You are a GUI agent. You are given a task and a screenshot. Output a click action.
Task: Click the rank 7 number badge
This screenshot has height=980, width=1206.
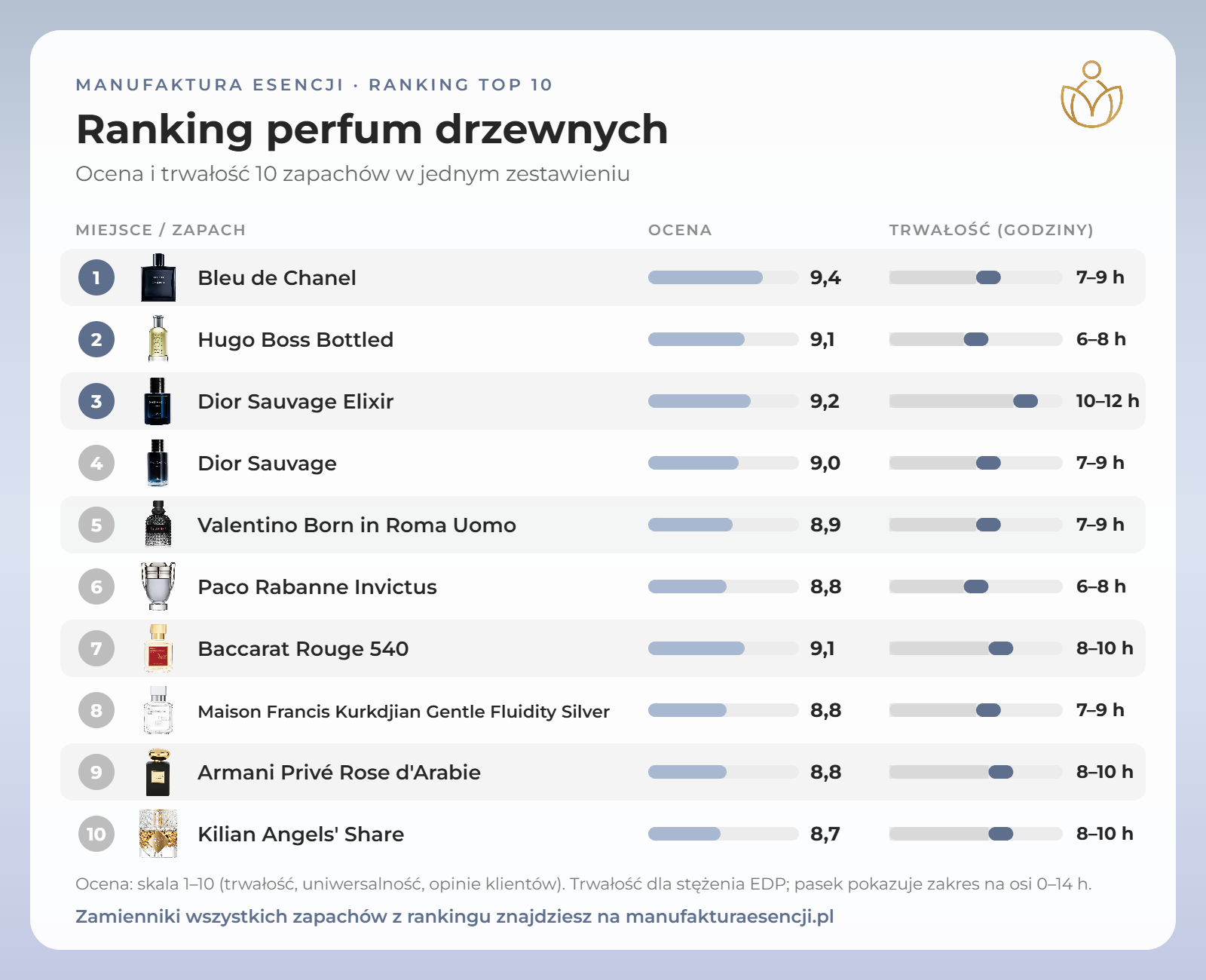click(96, 648)
